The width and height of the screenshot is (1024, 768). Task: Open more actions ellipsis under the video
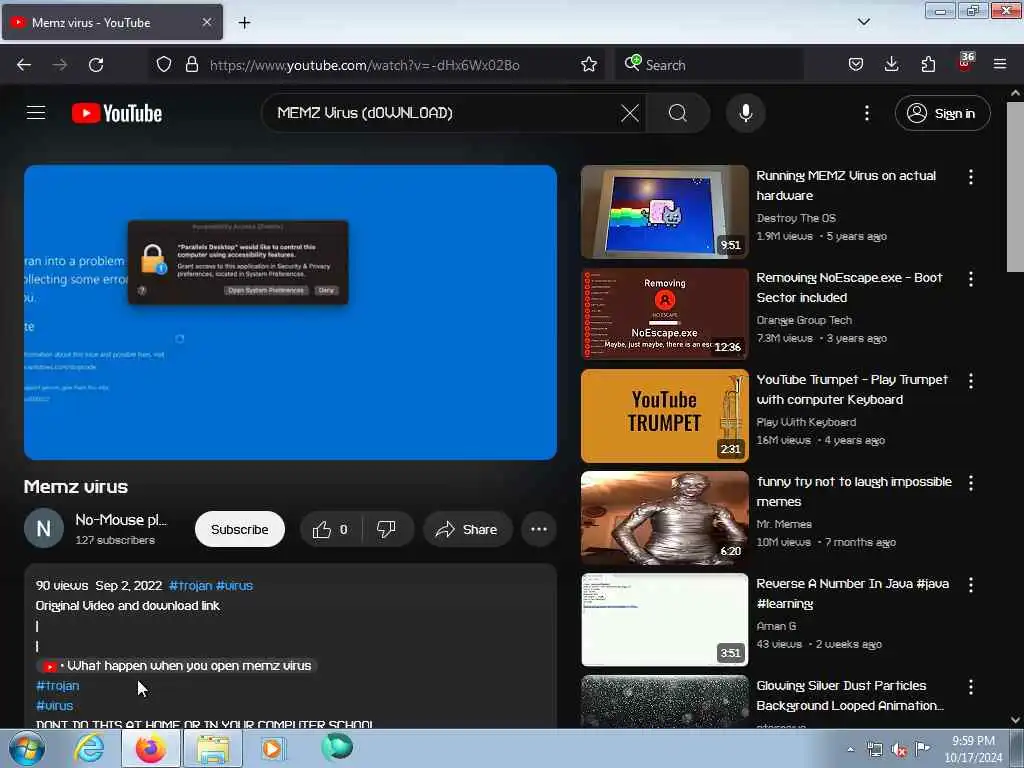[x=539, y=529]
